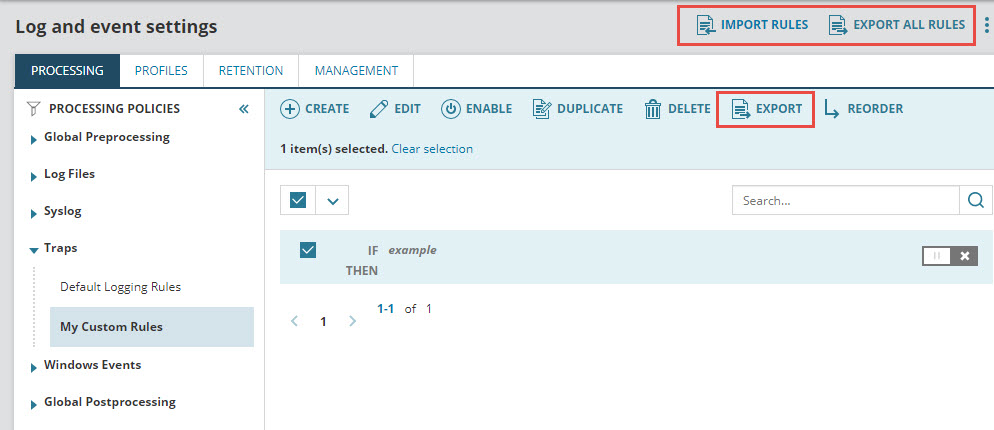The height and width of the screenshot is (430, 994).
Task: Toggle the select-all rules checkbox
Action: click(298, 200)
